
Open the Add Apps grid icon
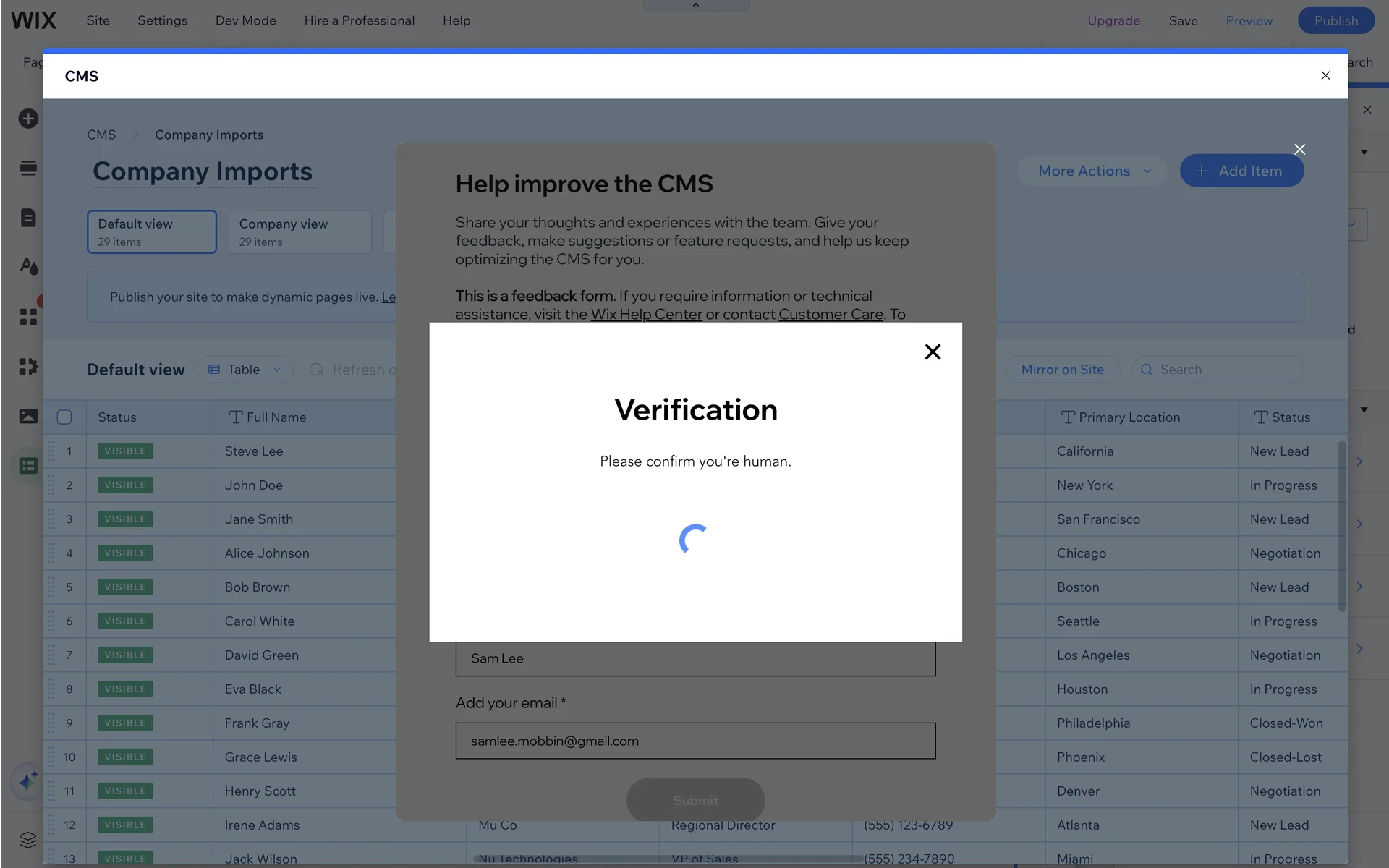pos(28,317)
